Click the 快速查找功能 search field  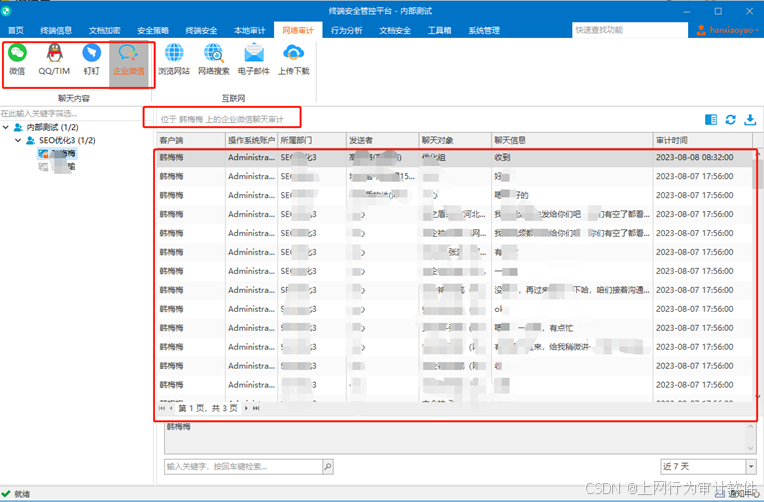pyautogui.click(x=630, y=30)
